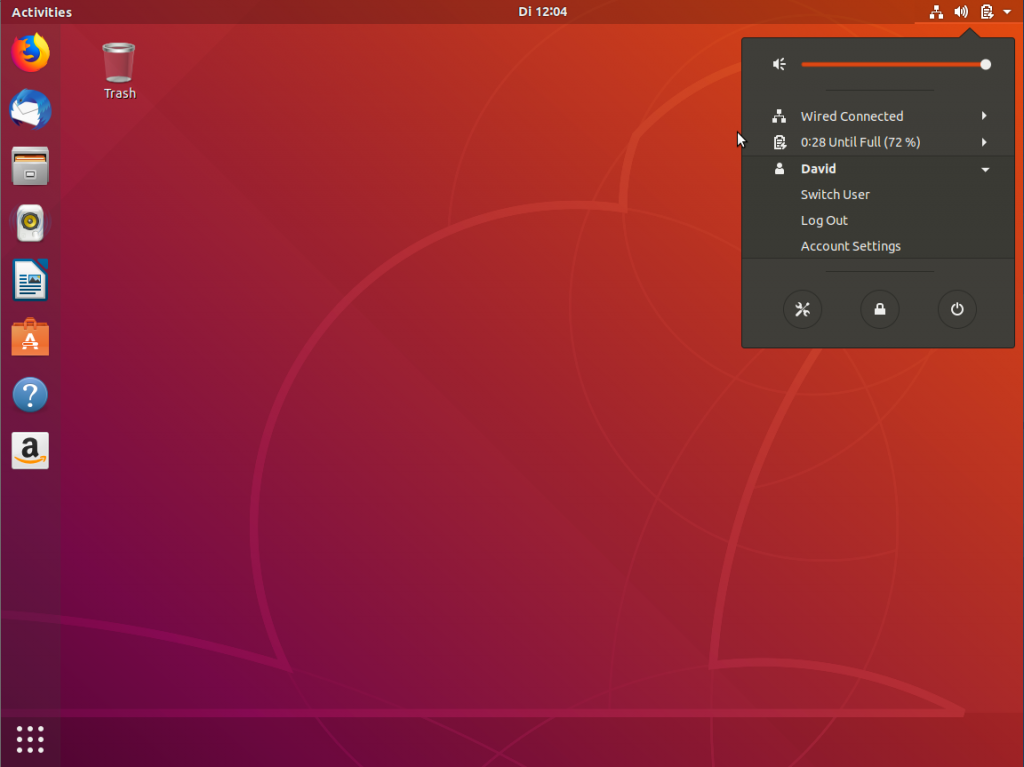Image resolution: width=1024 pixels, height=767 pixels.
Task: Collapse the David user submenu arrow
Action: tap(985, 169)
